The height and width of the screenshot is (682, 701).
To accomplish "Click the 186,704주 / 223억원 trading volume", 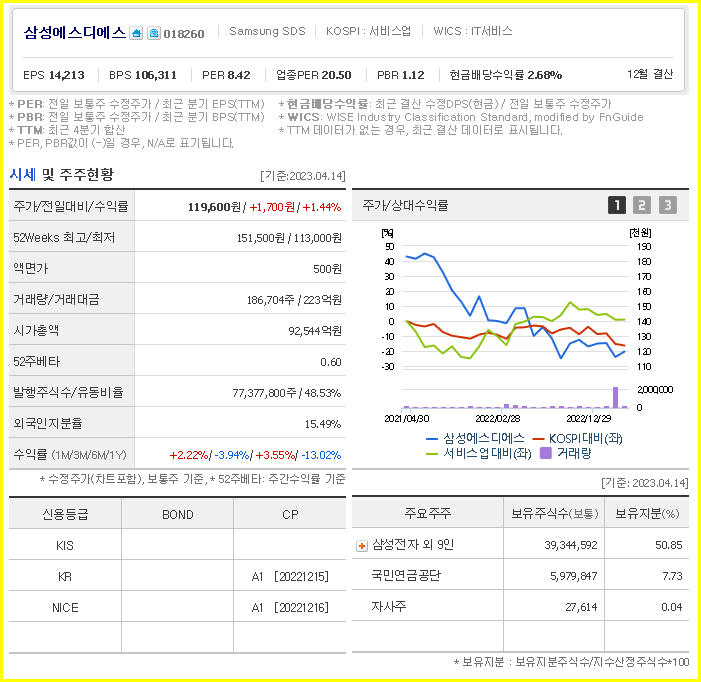I will coord(294,300).
